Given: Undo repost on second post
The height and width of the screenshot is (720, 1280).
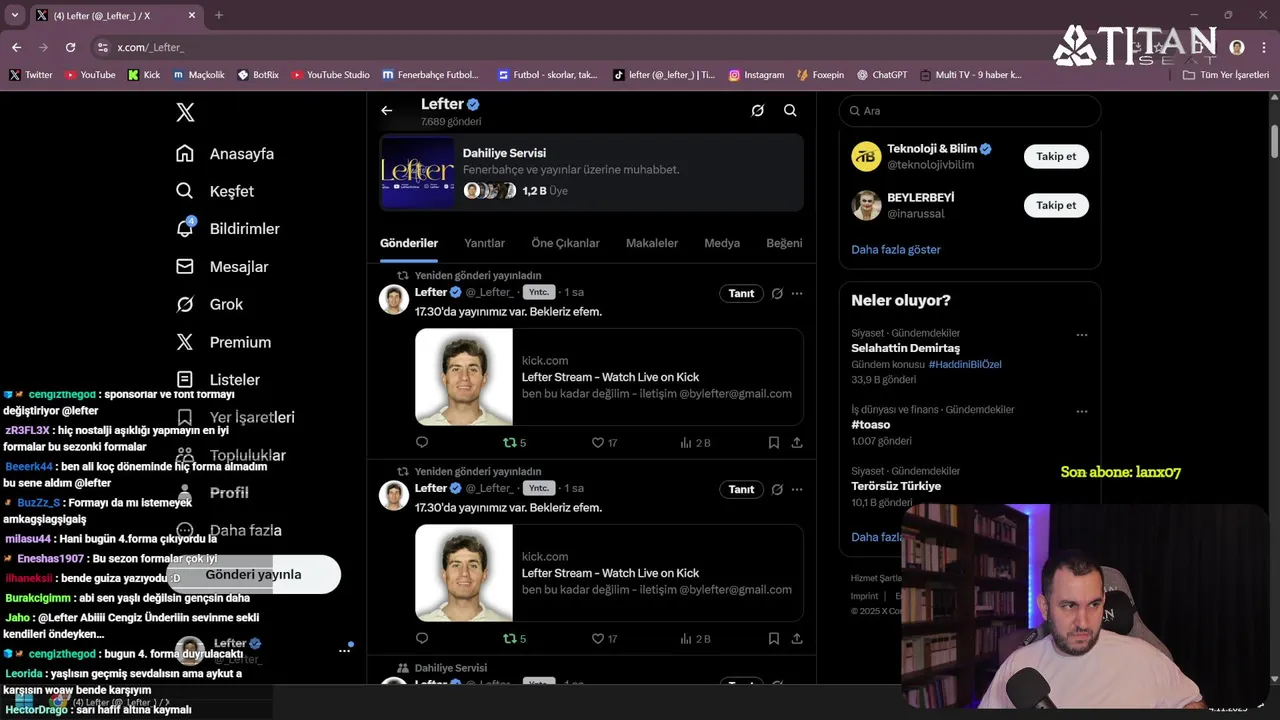Looking at the screenshot, I should [514, 638].
